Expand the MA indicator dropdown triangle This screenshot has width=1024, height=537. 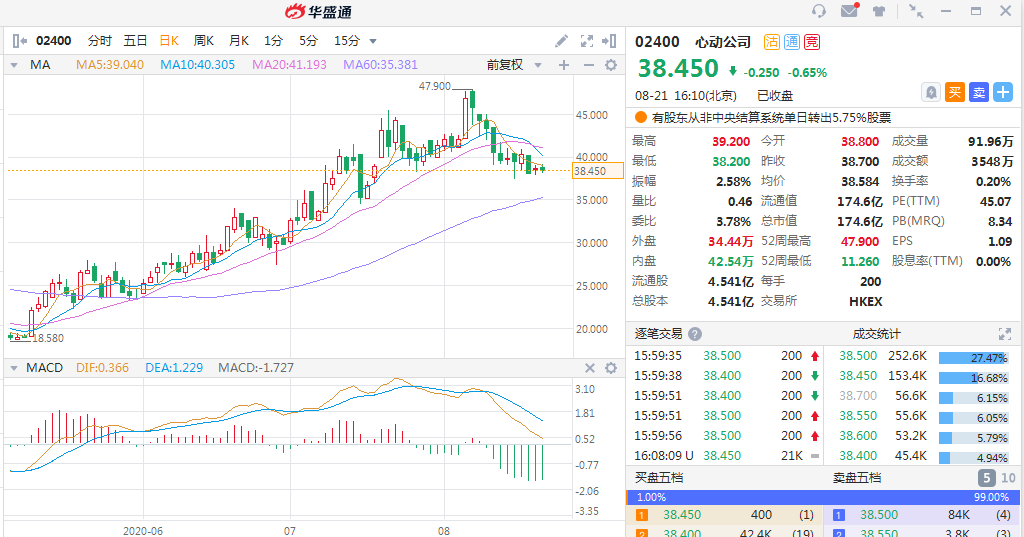point(13,65)
